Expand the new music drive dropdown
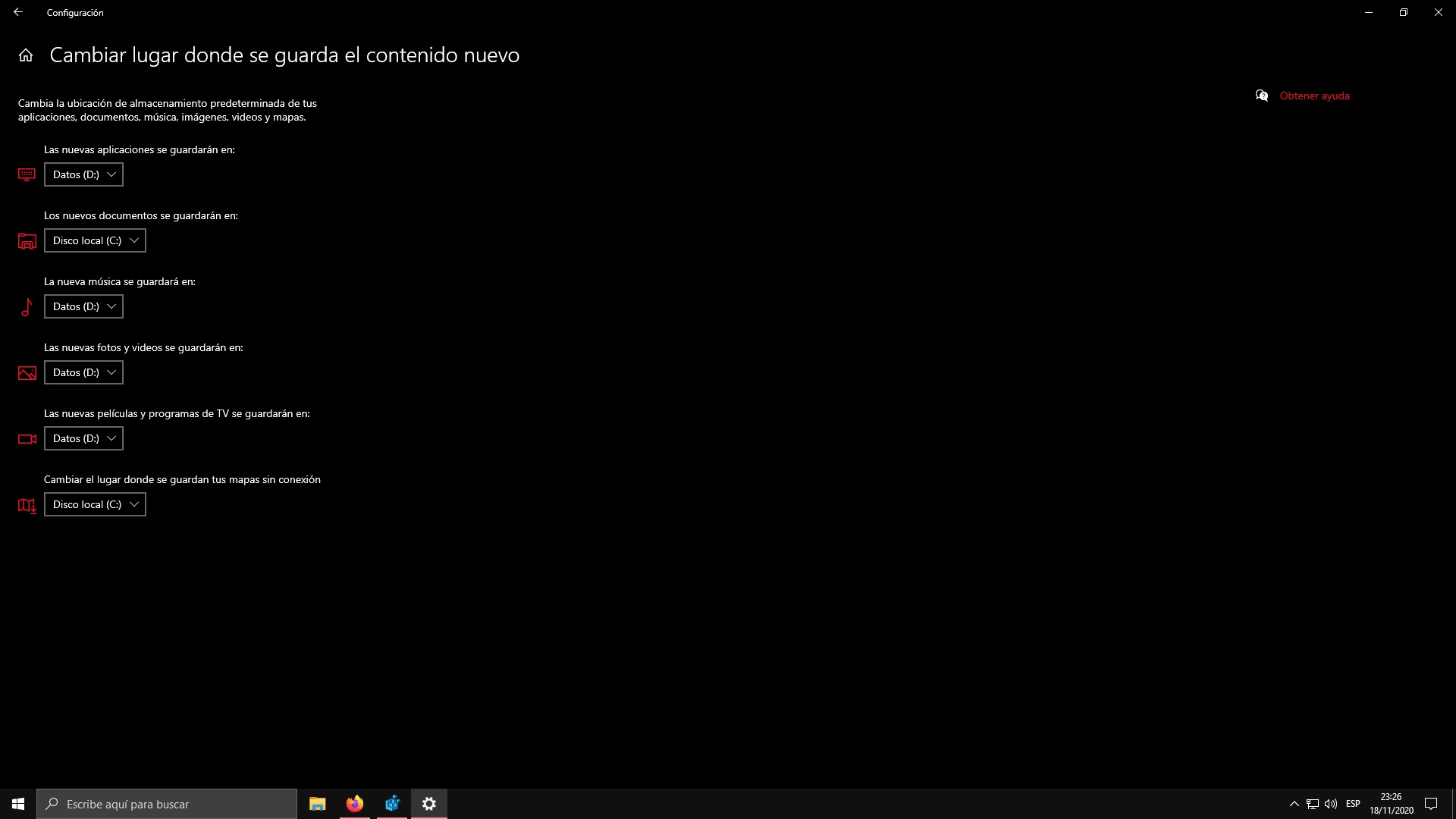1456x819 pixels. (x=83, y=306)
